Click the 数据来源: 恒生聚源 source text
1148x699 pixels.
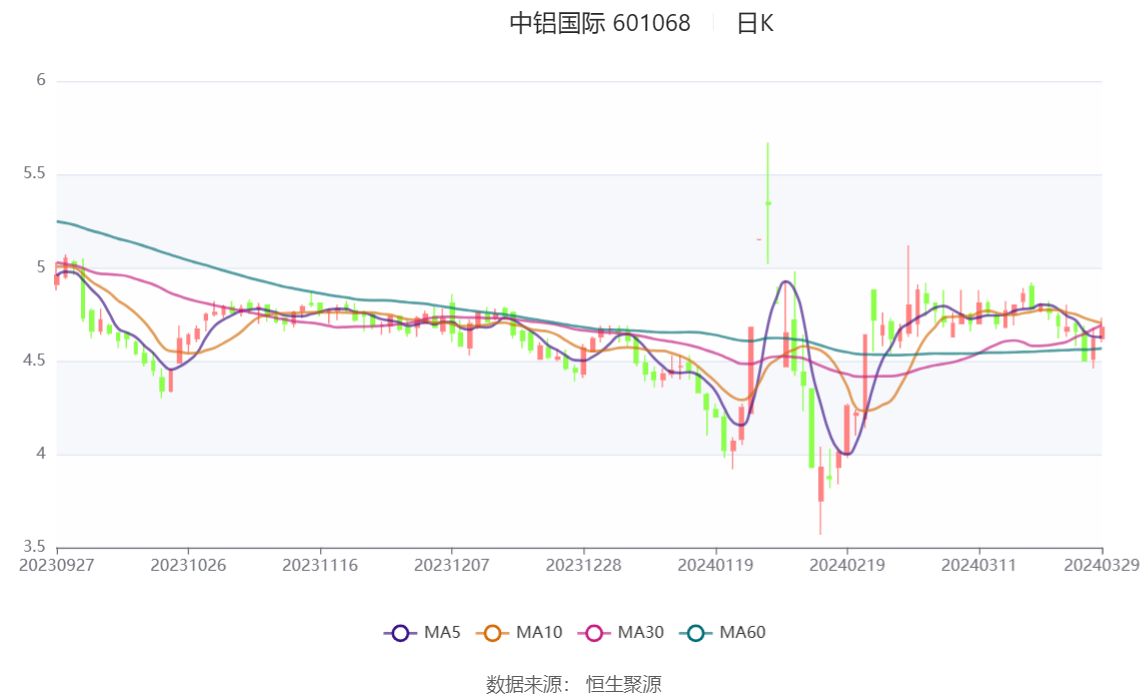click(x=574, y=684)
